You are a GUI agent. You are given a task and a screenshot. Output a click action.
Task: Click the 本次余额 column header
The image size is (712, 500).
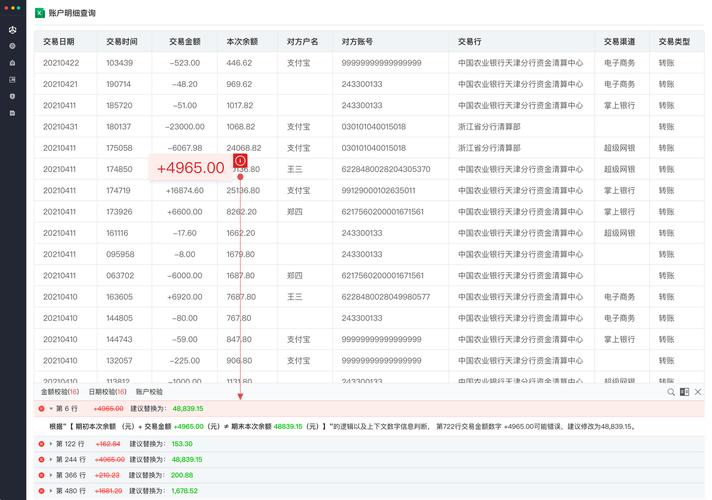(242, 41)
